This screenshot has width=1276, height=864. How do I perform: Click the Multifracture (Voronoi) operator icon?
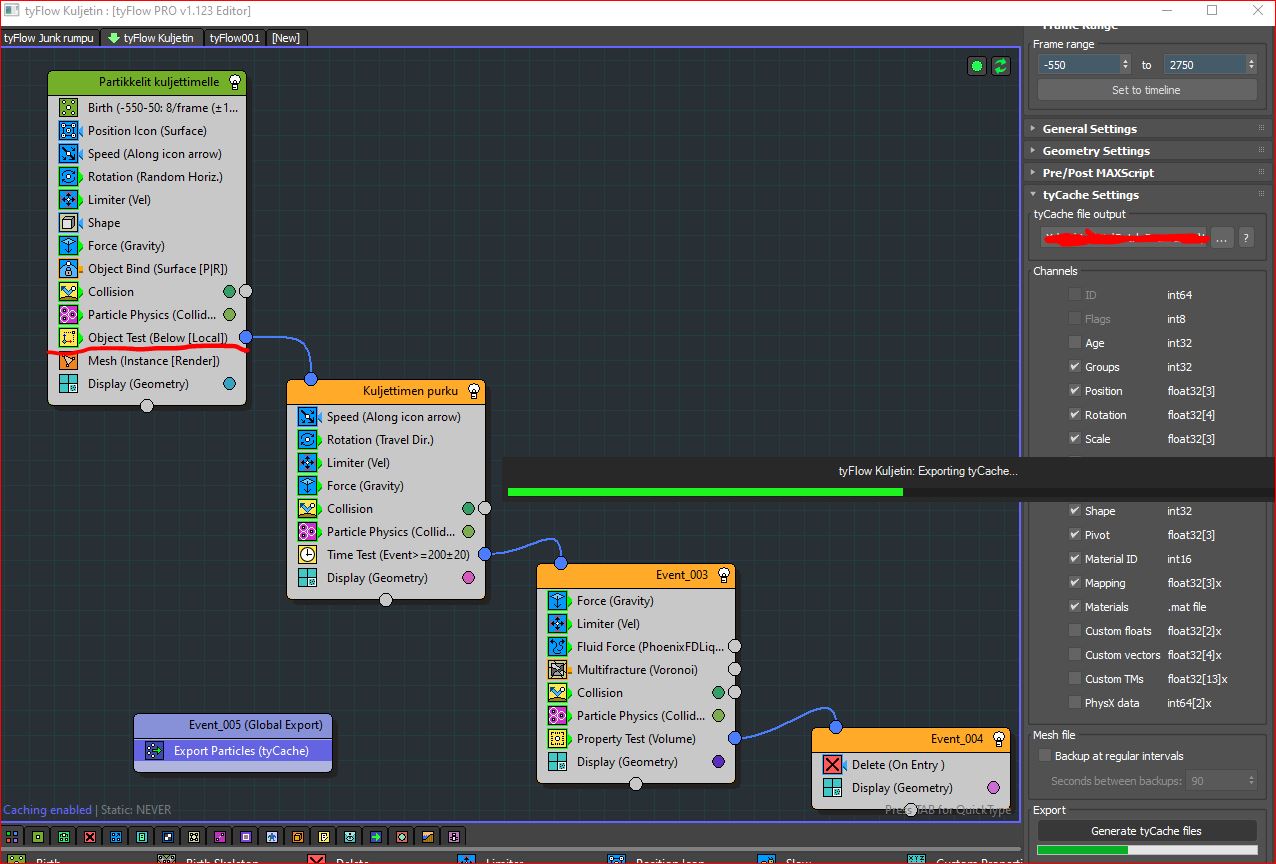point(557,669)
